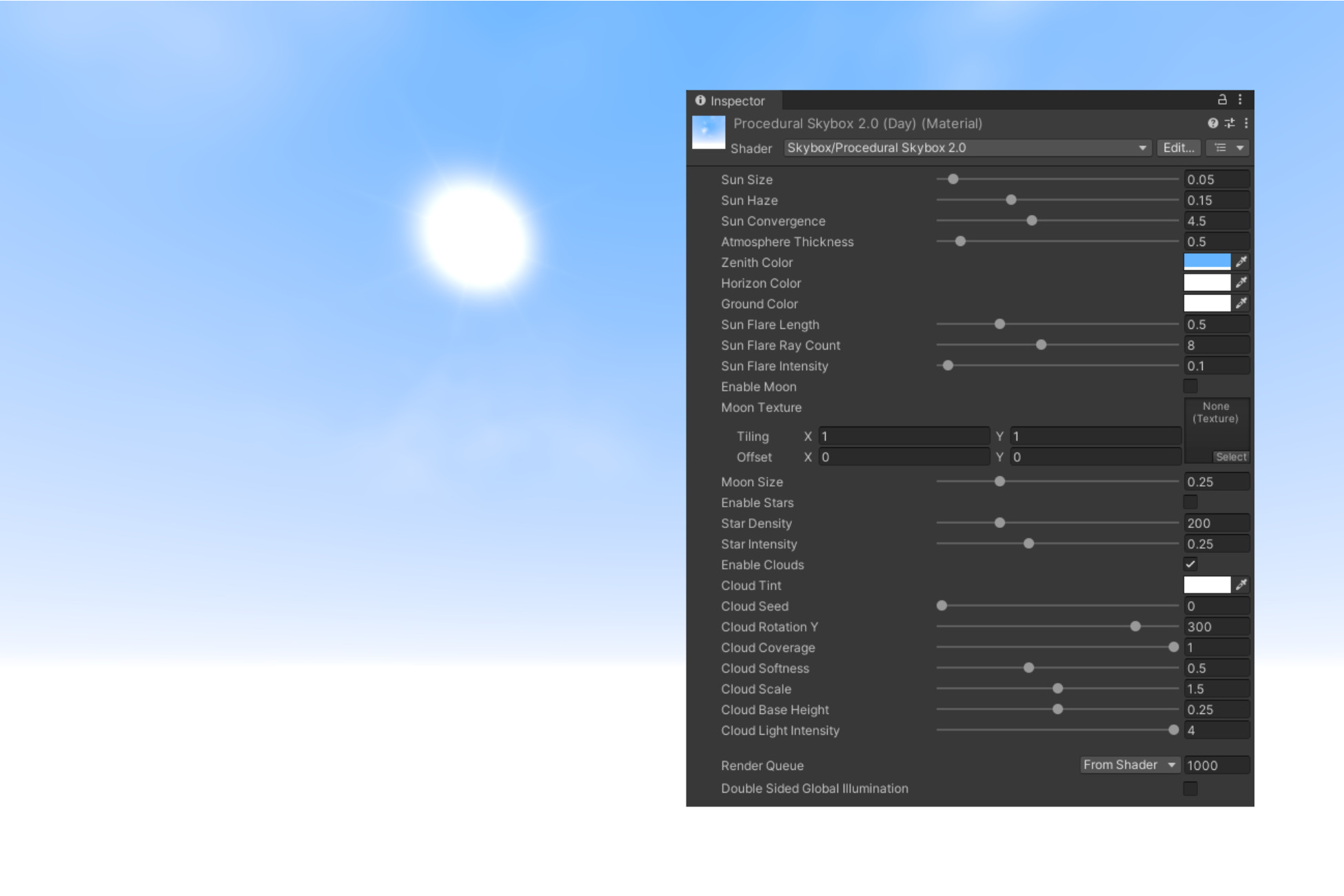Open the From Shader render queue dropdown

click(1129, 765)
